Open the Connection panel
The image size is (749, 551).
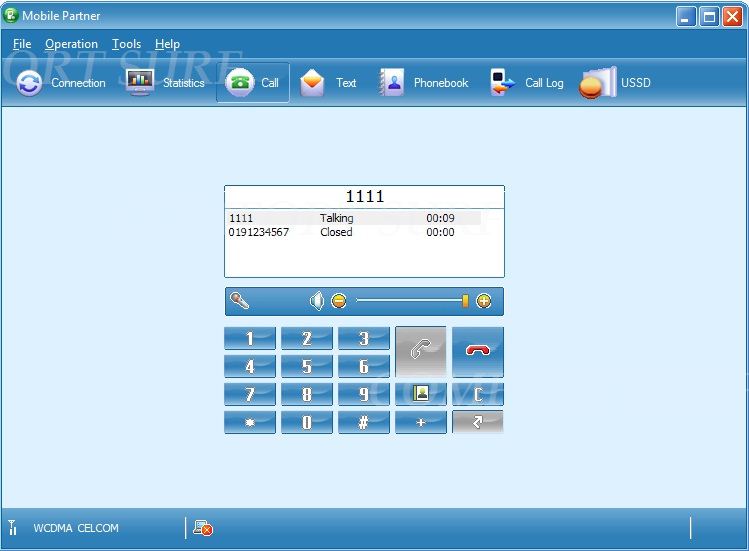tap(61, 83)
